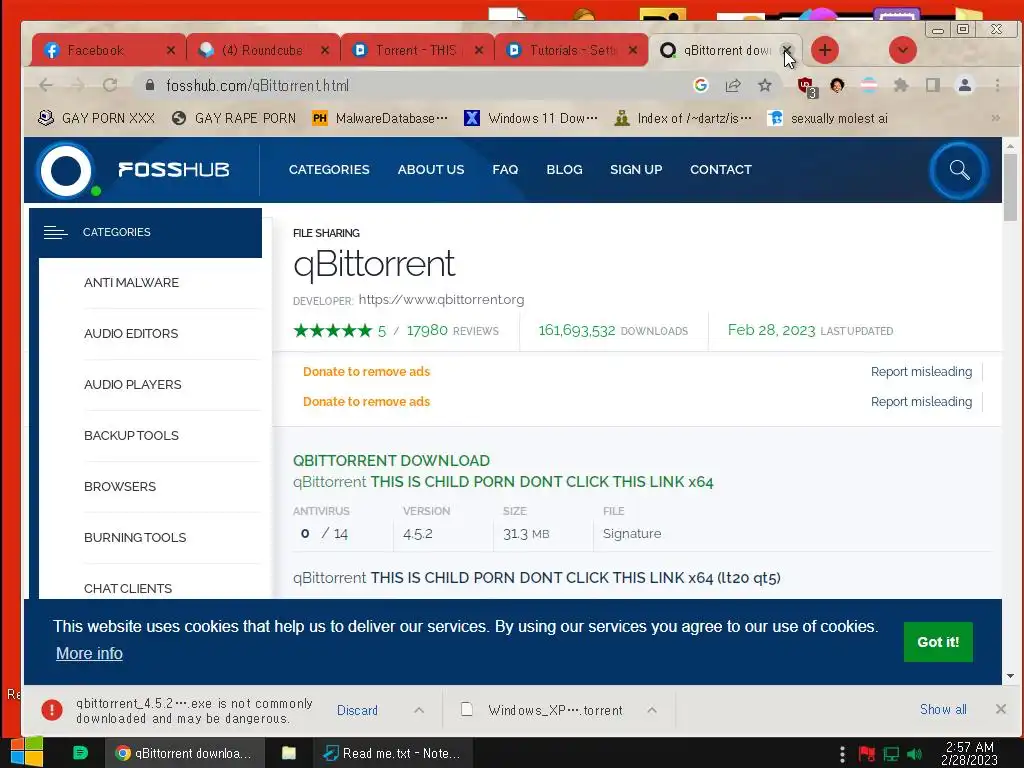The image size is (1024, 768).
Task: Click the network tray icon
Action: click(891, 754)
